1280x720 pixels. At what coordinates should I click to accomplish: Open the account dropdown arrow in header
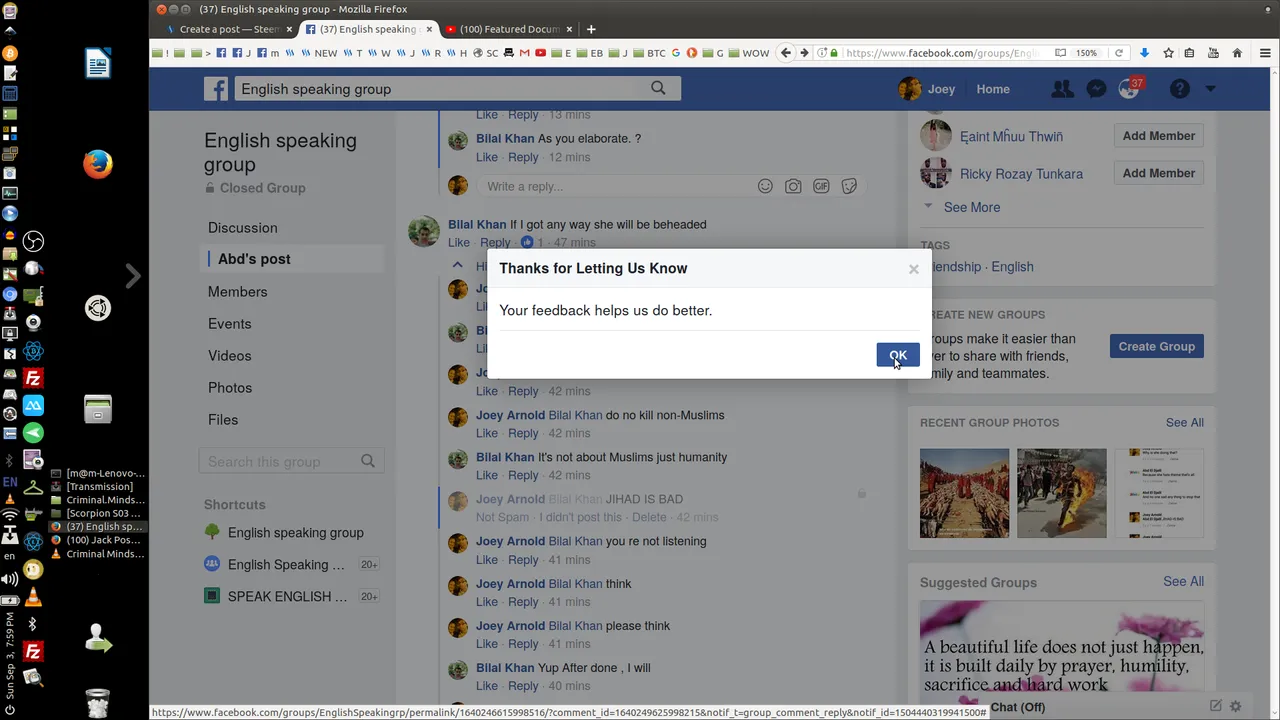[x=1210, y=89]
